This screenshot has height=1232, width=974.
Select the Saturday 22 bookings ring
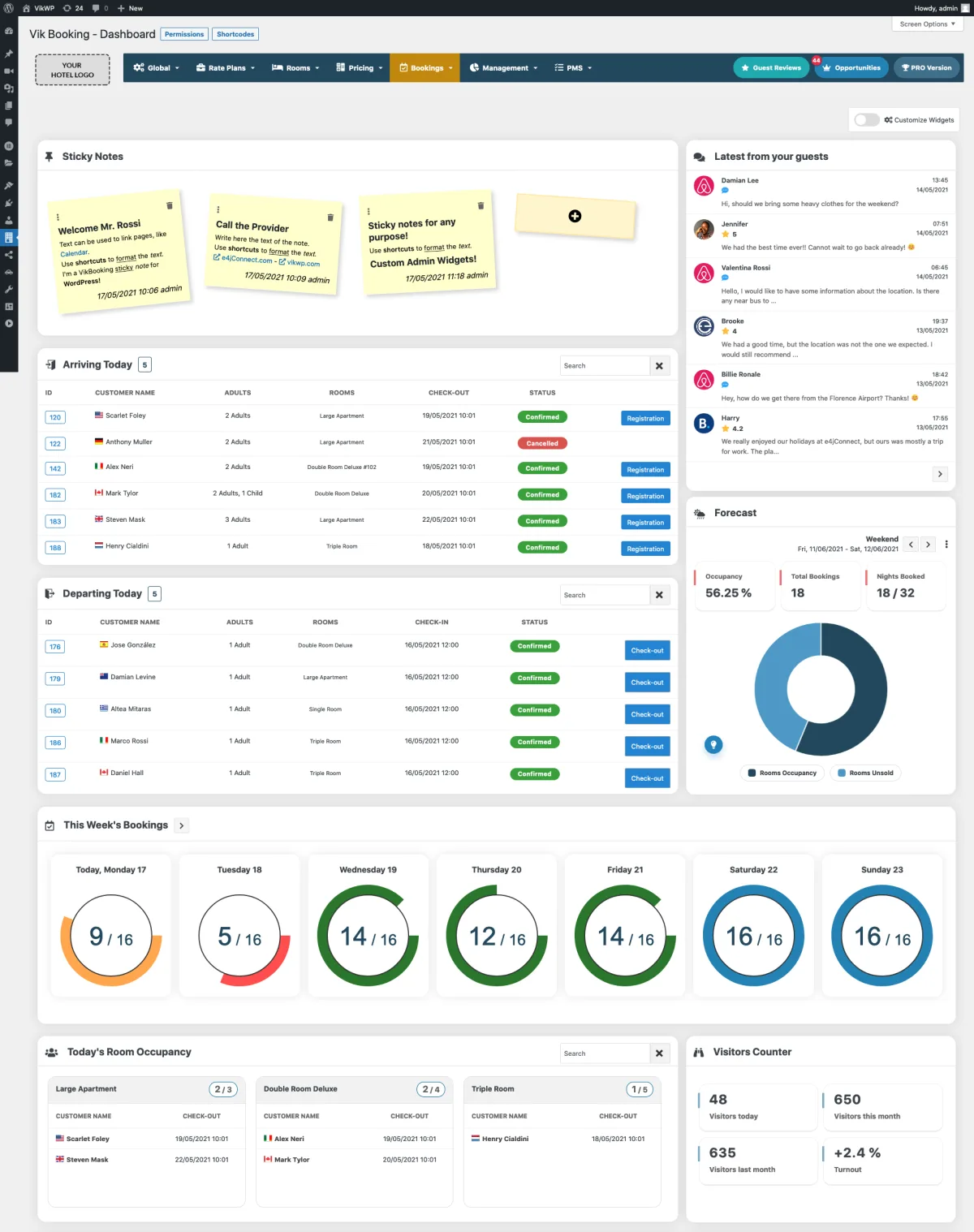point(753,935)
